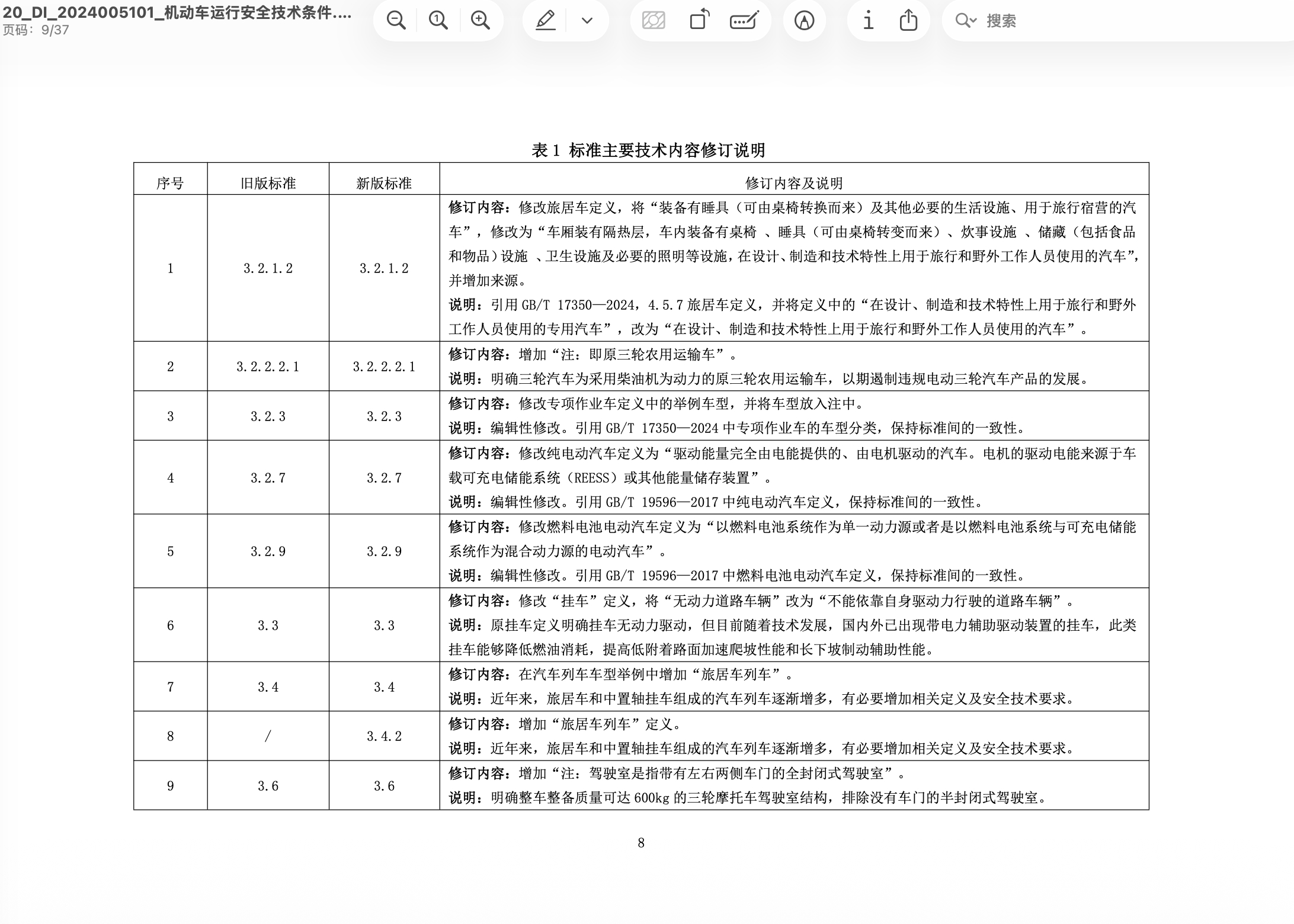This screenshot has width=1294, height=924.
Task: Open the form filling signature tool
Action: point(744,21)
